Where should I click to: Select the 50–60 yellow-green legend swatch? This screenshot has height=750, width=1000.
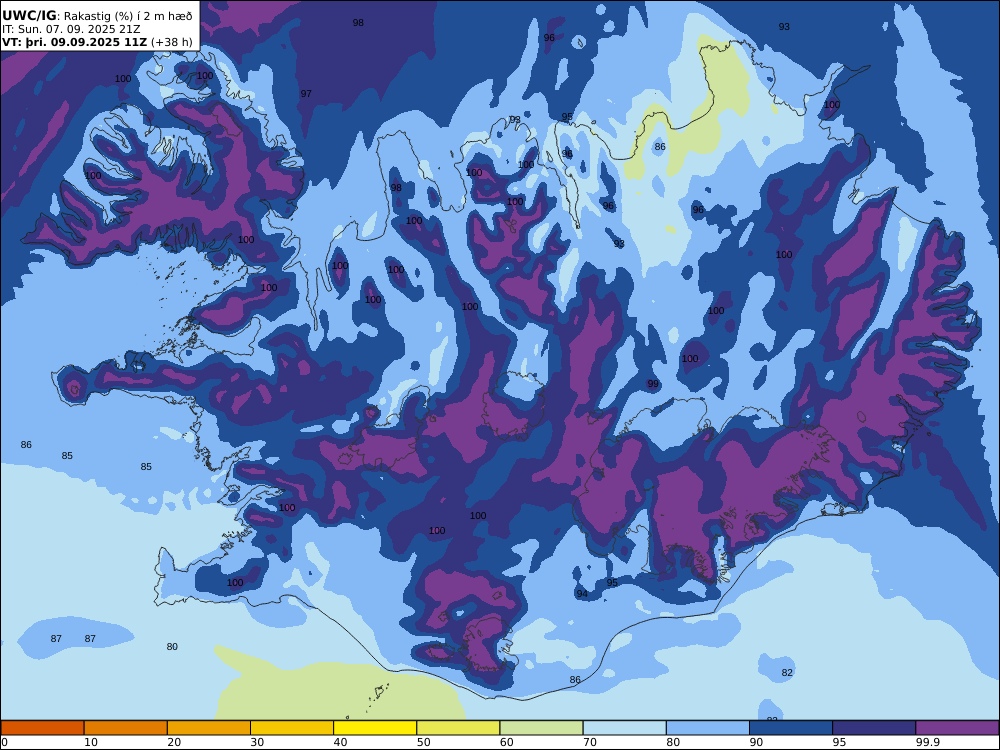(459, 728)
